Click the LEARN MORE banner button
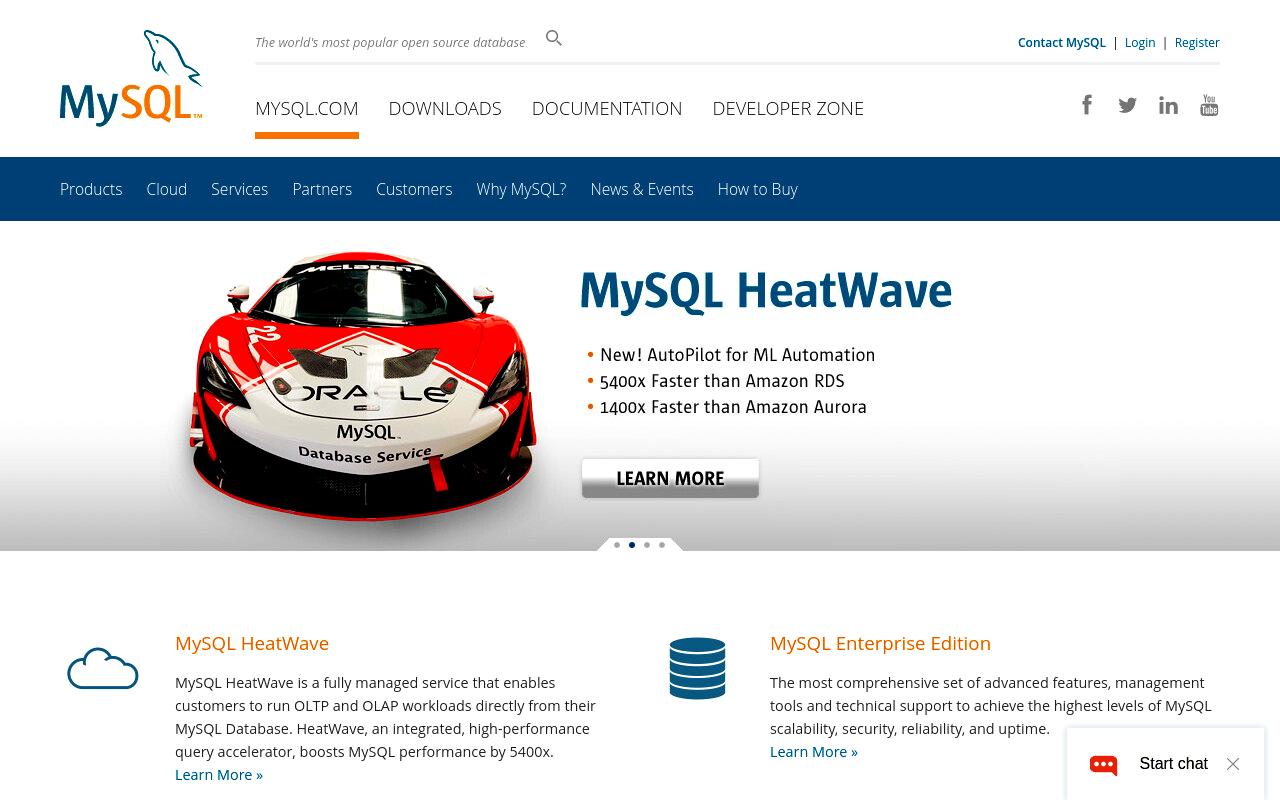This screenshot has height=800, width=1280. (x=670, y=478)
